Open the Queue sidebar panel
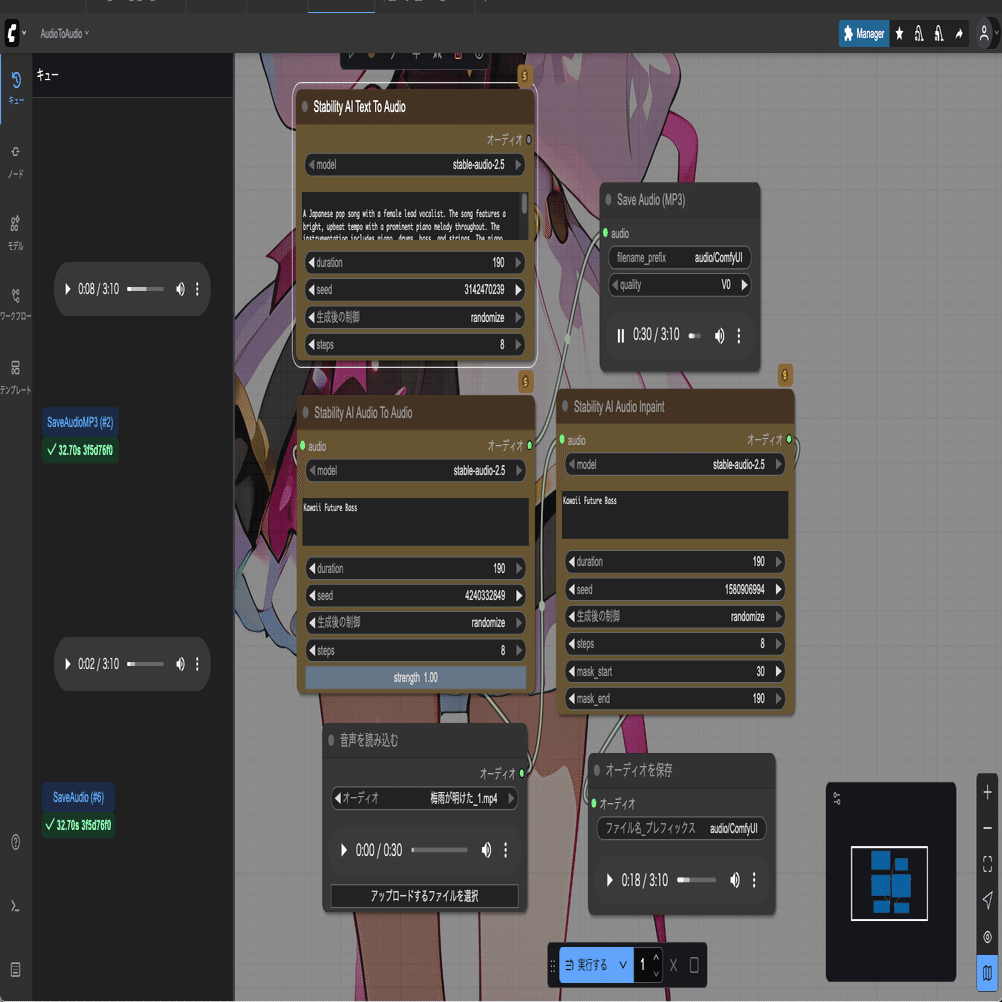The image size is (1002, 1002). [x=16, y=88]
